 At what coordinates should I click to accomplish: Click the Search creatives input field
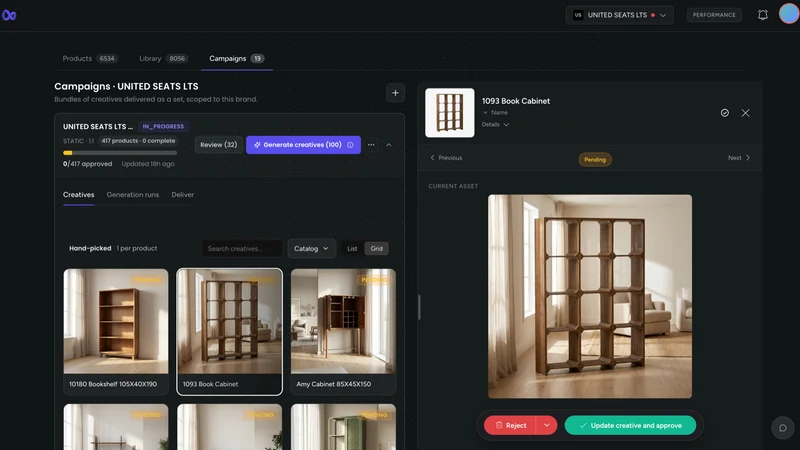point(242,248)
